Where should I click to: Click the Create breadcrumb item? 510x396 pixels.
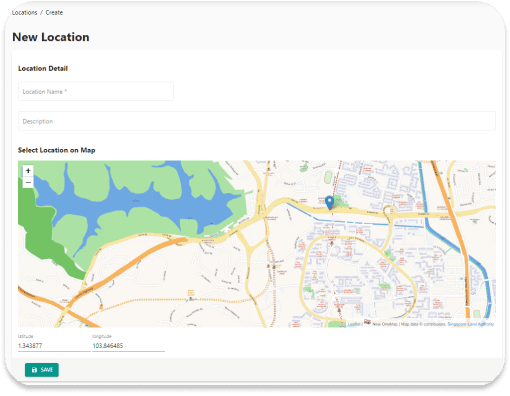point(54,13)
